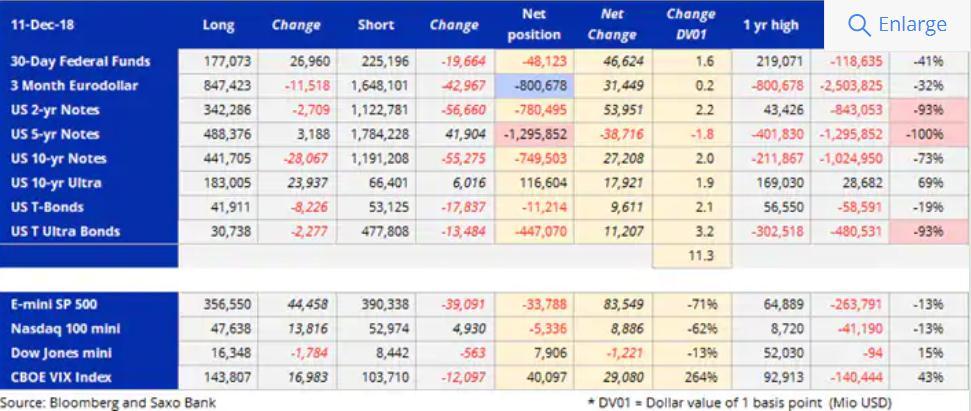Click the Change DV01 column header
Image resolution: width=971 pixels, height=411 pixels.
tap(689, 25)
